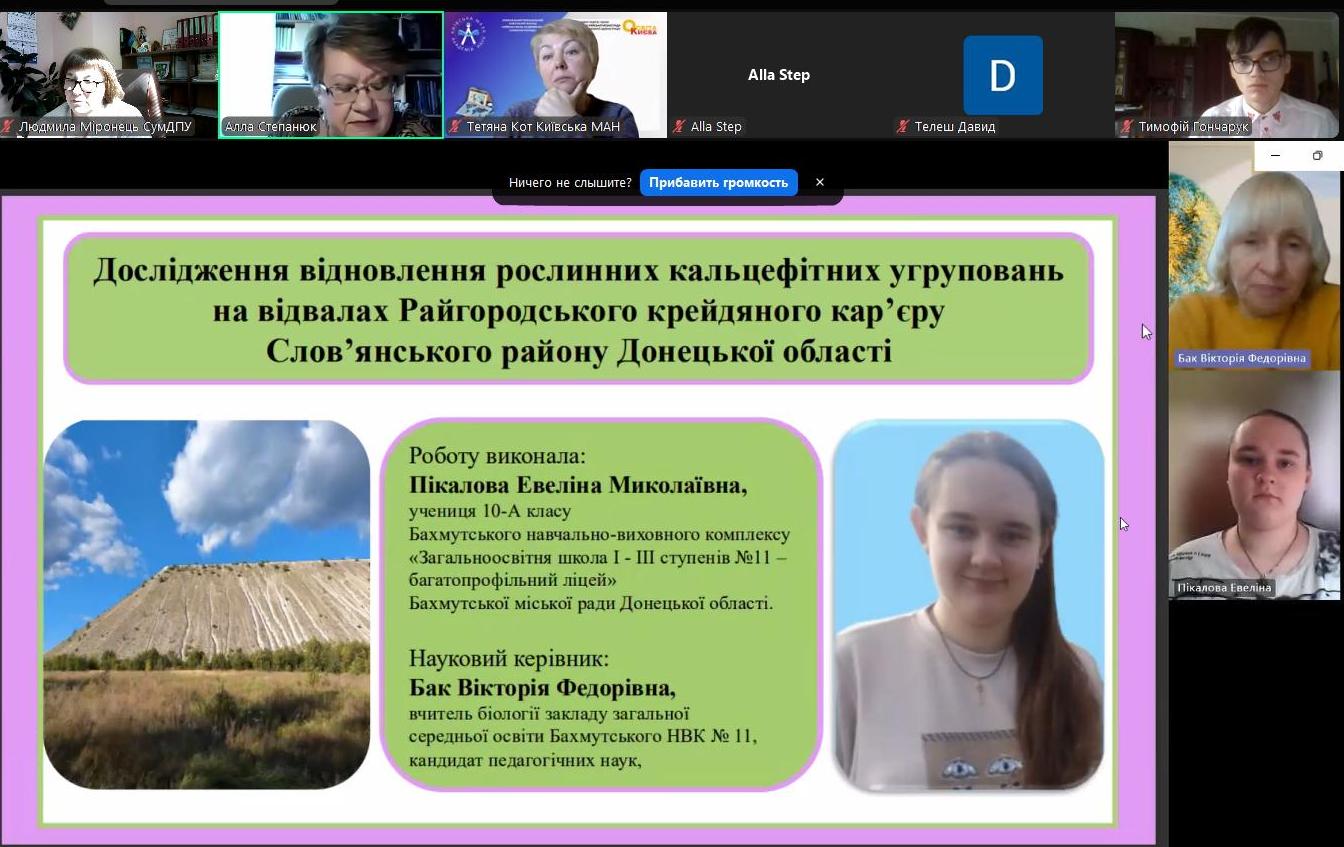Close the Ничего не слышите notification
The height and width of the screenshot is (847, 1344).
819,182
